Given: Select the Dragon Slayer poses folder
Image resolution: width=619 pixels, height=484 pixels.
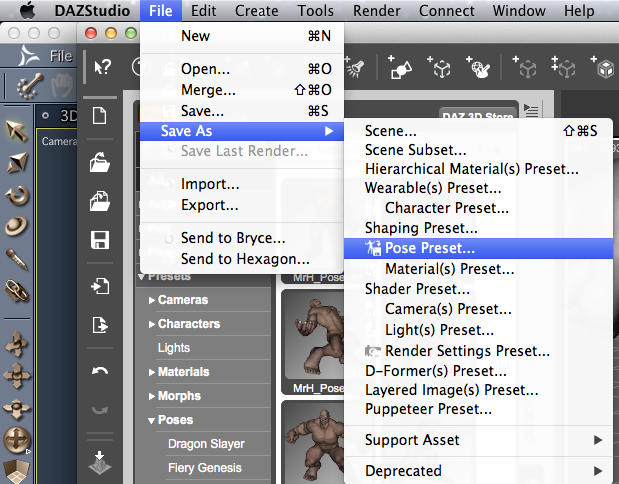Looking at the screenshot, I should [x=206, y=444].
